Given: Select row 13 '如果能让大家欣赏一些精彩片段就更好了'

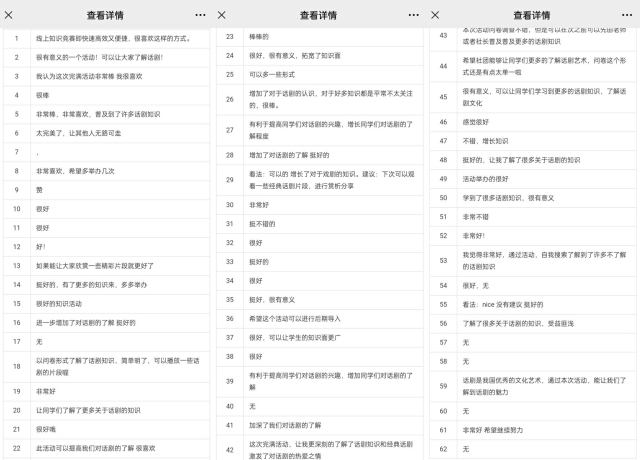Looking at the screenshot, I should (95, 266).
